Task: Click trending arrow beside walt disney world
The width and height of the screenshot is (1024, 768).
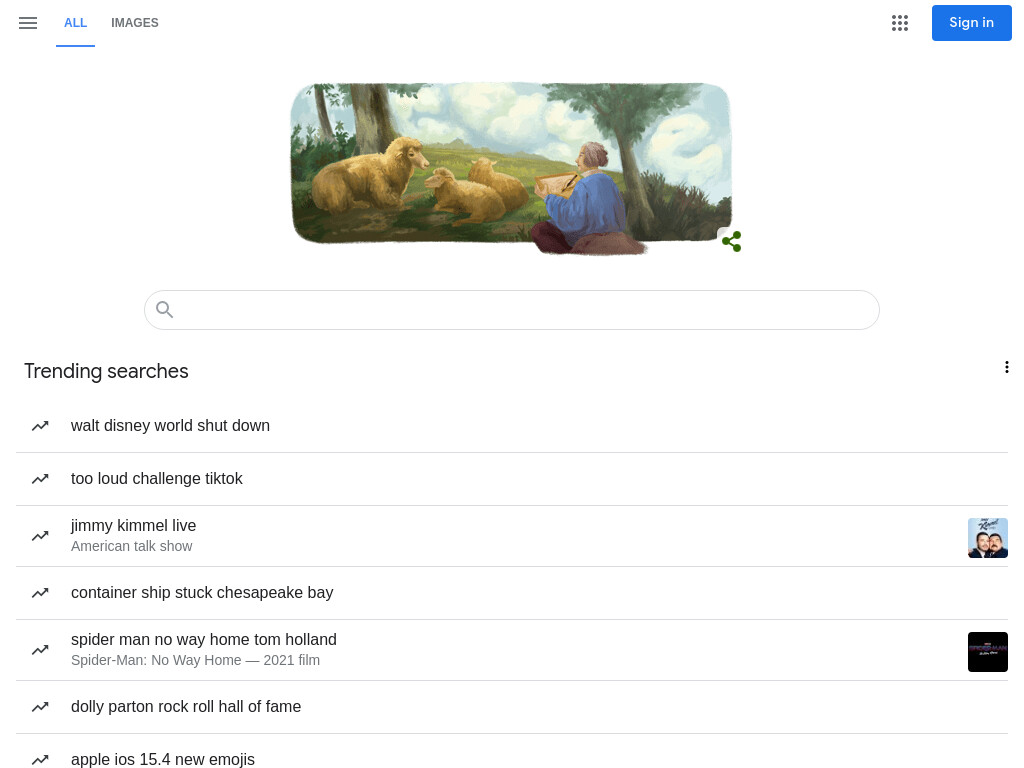Action: (40, 426)
